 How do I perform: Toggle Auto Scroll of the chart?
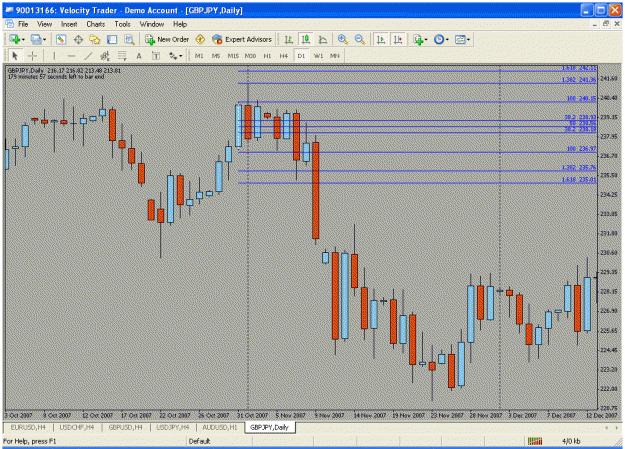(381, 39)
